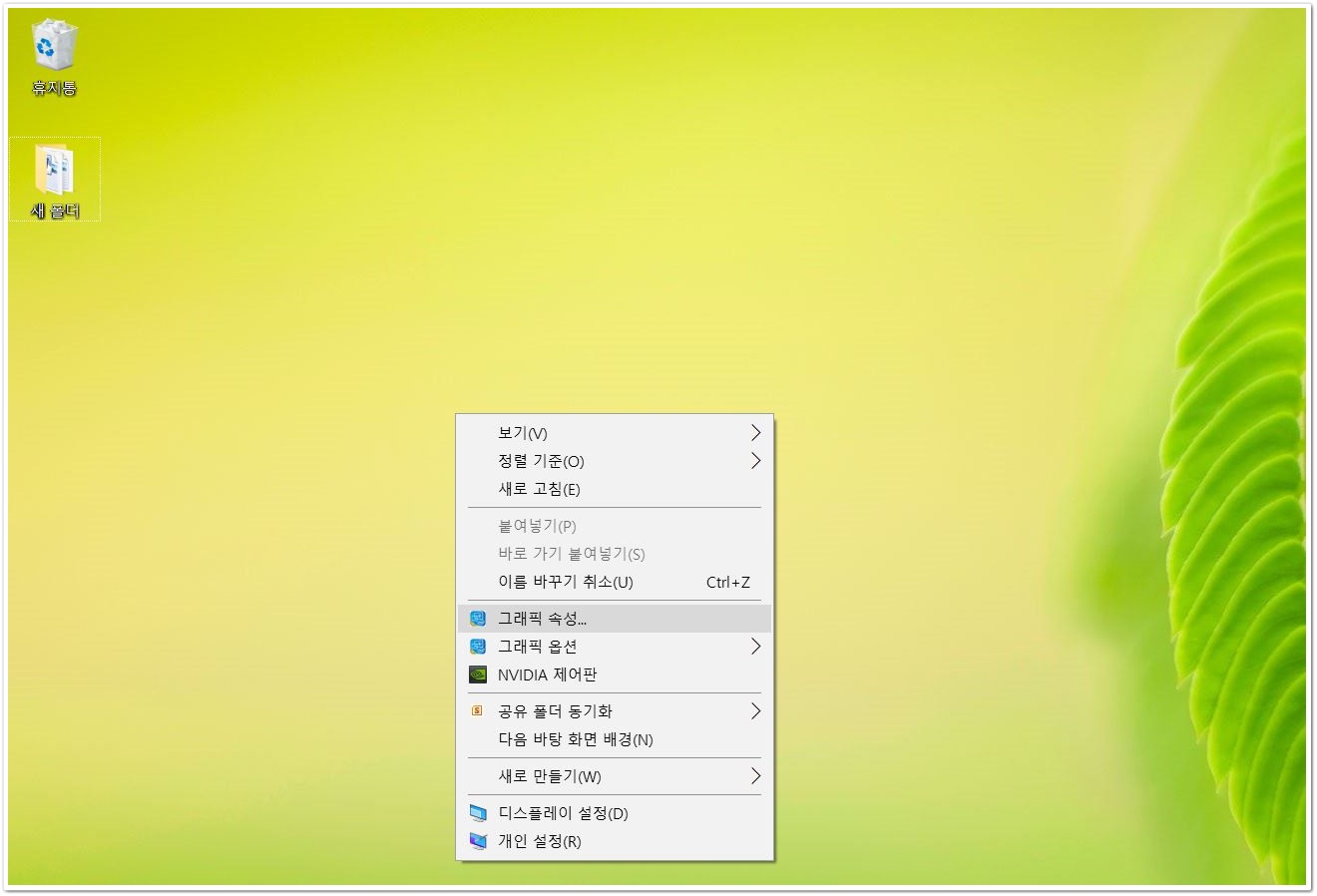Click the 새 폴더 label text
This screenshot has width=1317, height=896.
coord(55,211)
